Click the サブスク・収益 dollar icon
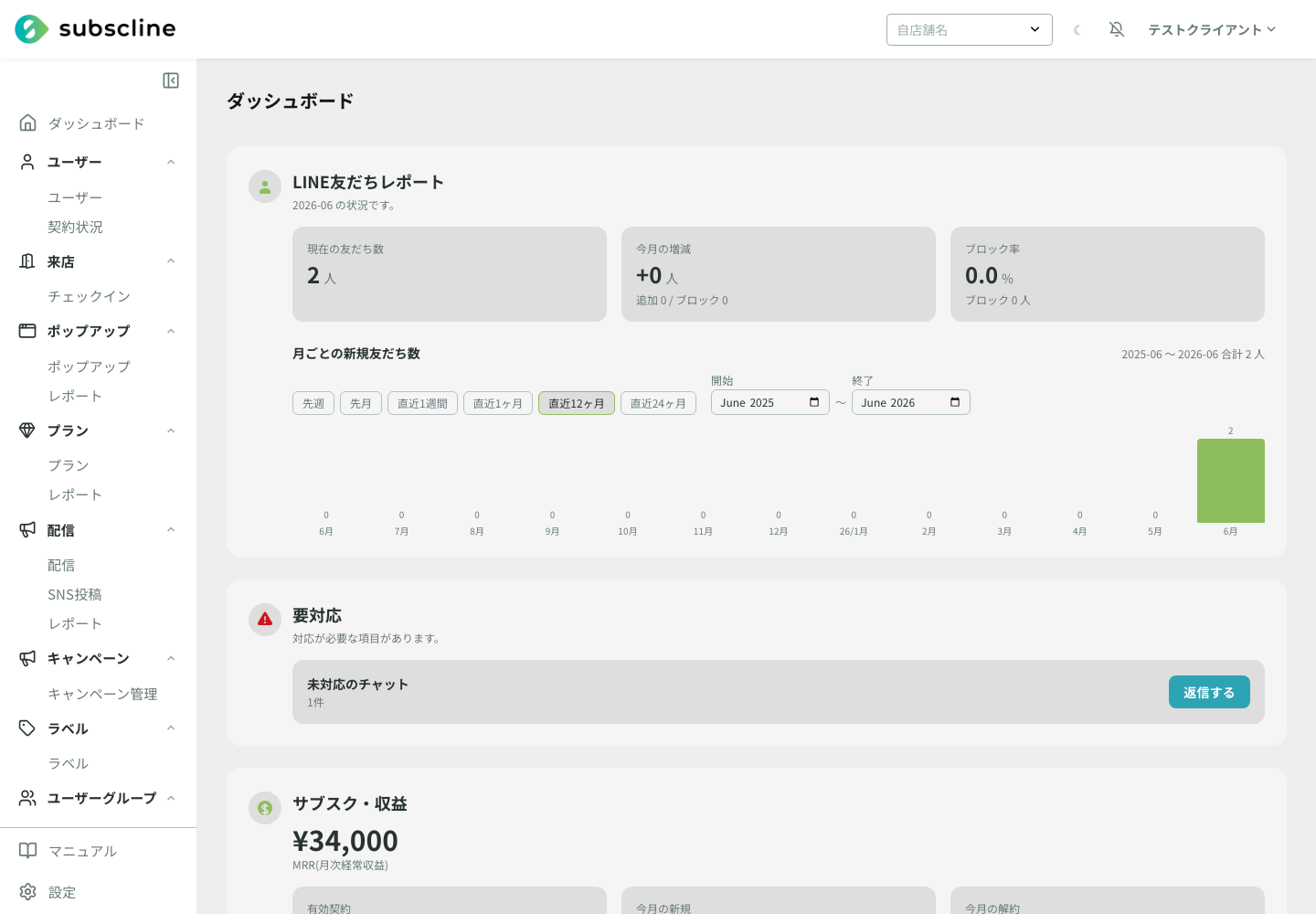Screen dimensions: 1316x914 tap(265, 808)
